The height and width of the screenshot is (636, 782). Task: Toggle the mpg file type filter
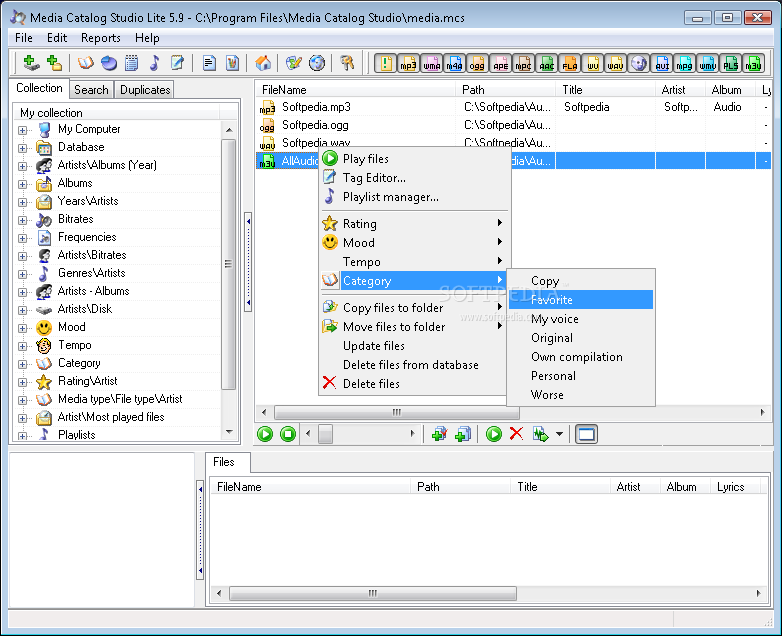pyautogui.click(x=684, y=63)
